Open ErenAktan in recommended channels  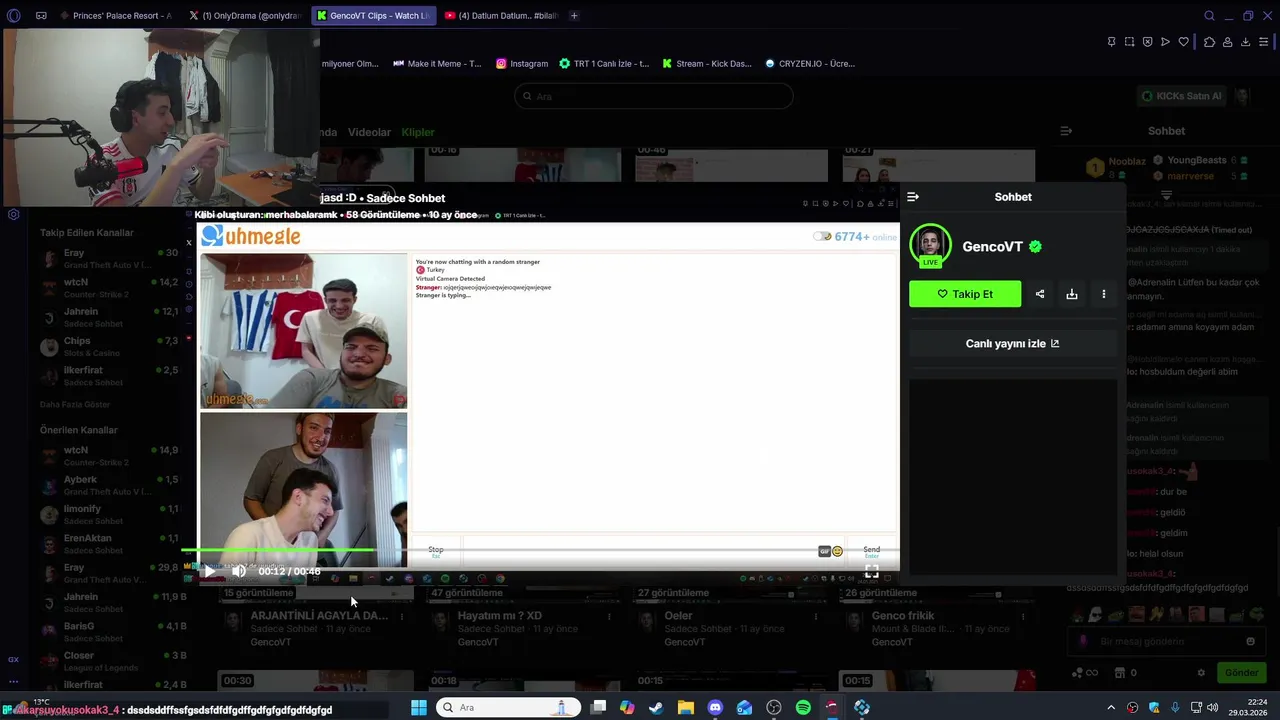point(110,544)
